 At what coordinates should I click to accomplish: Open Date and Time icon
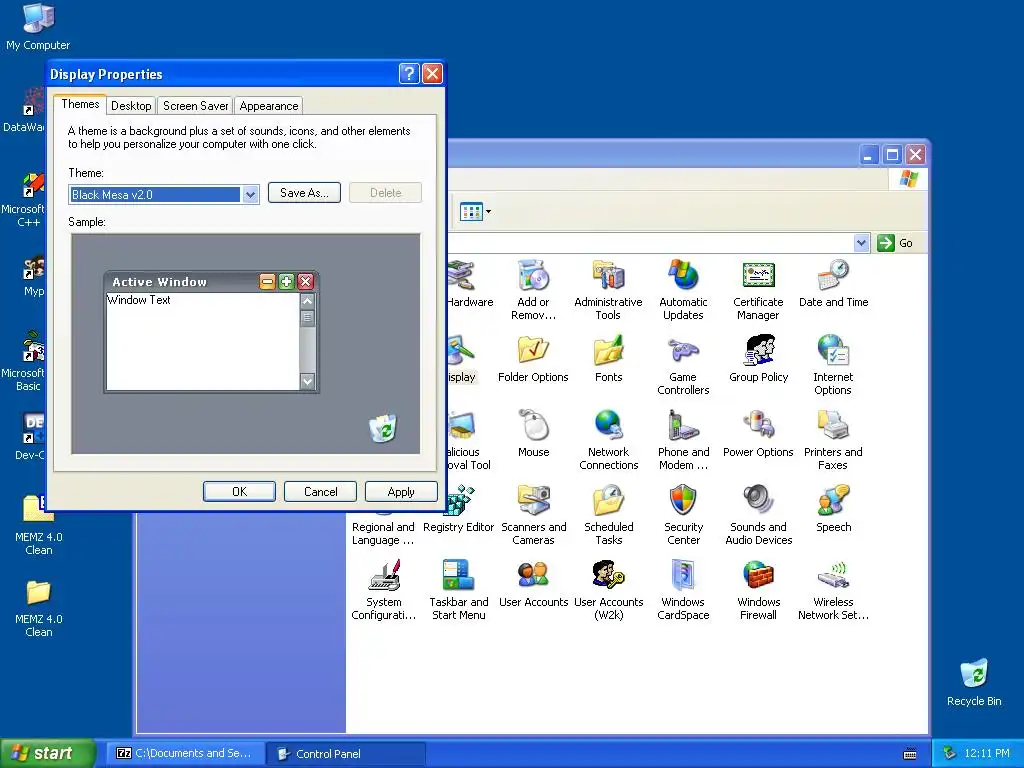(833, 283)
